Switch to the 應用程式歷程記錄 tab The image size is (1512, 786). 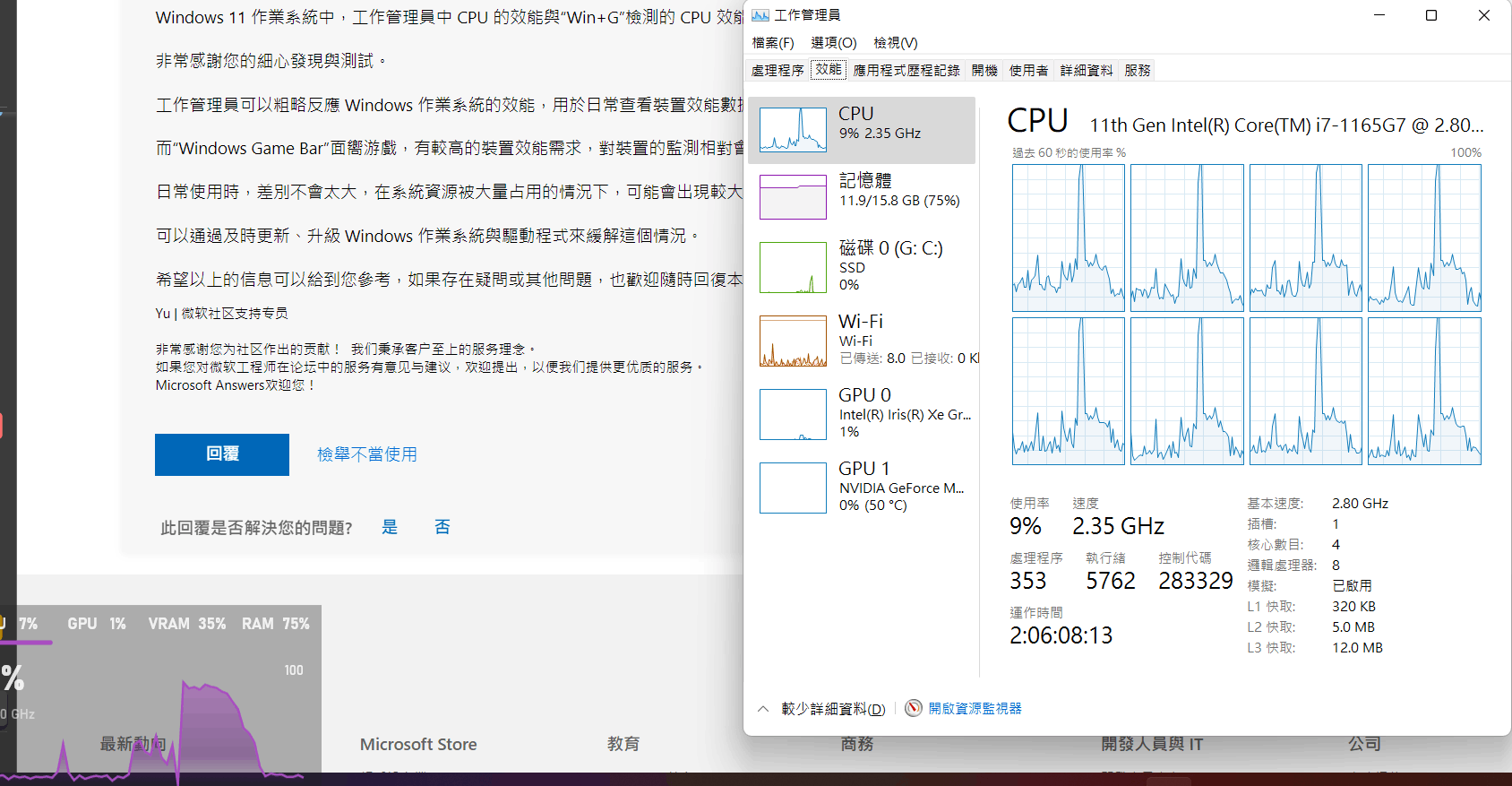tap(906, 71)
